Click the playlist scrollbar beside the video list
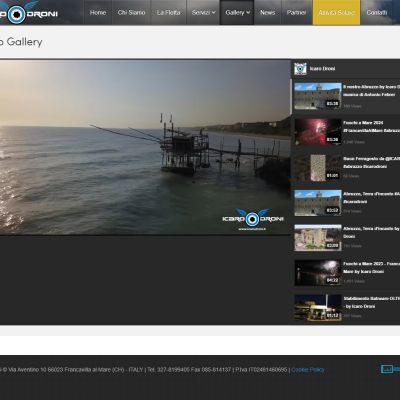Image resolution: width=400 pixels, height=400 pixels. click(x=292, y=97)
